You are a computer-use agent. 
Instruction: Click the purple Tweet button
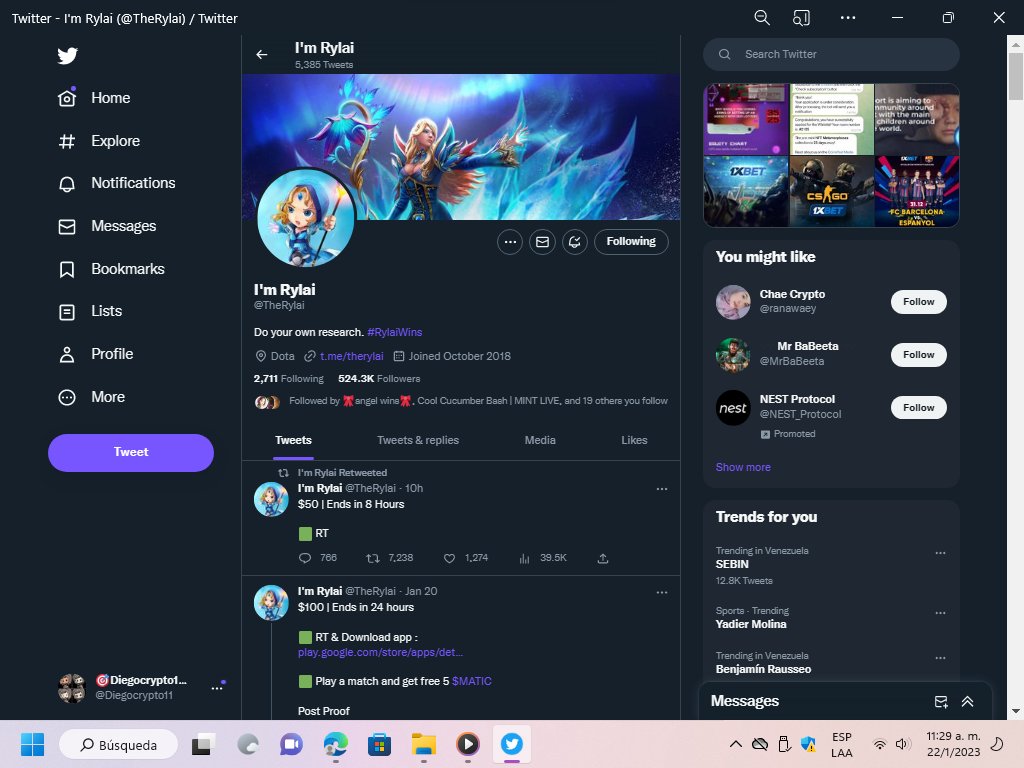coord(131,453)
